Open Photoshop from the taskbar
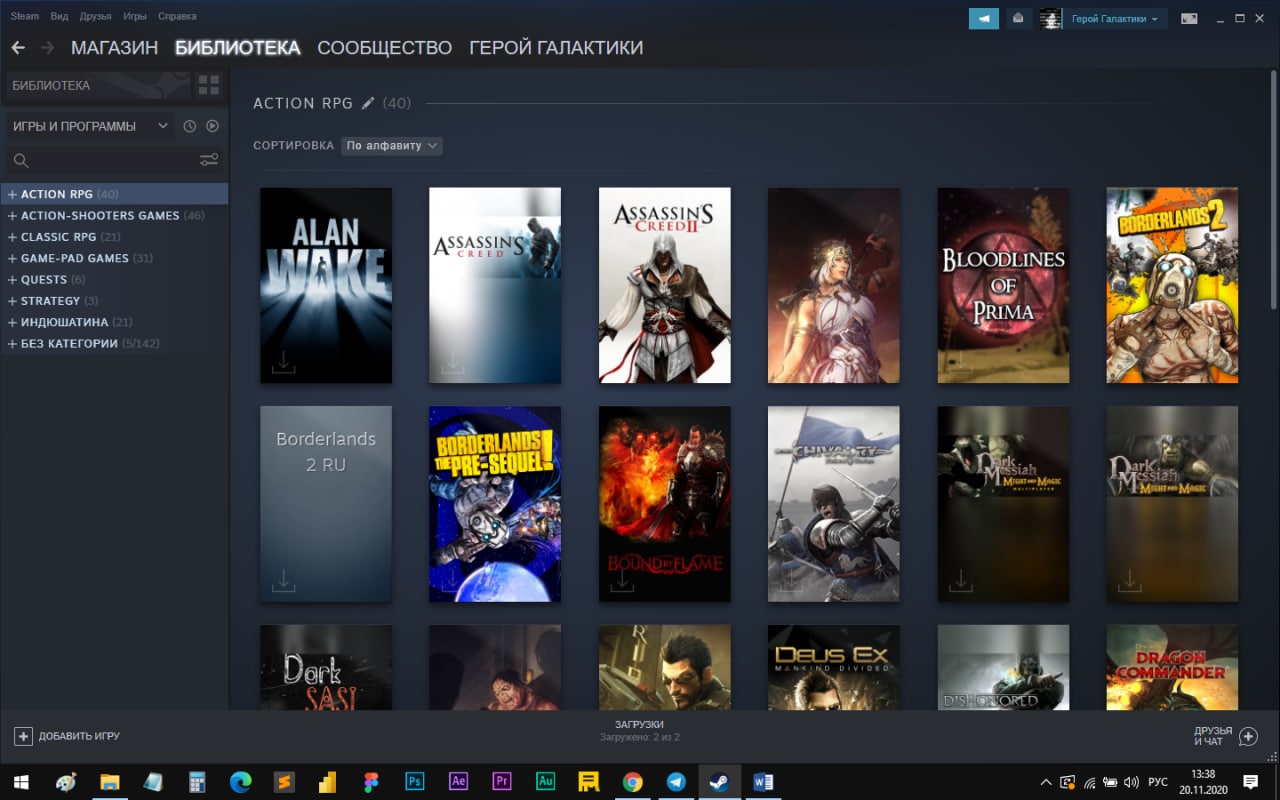 coord(414,782)
